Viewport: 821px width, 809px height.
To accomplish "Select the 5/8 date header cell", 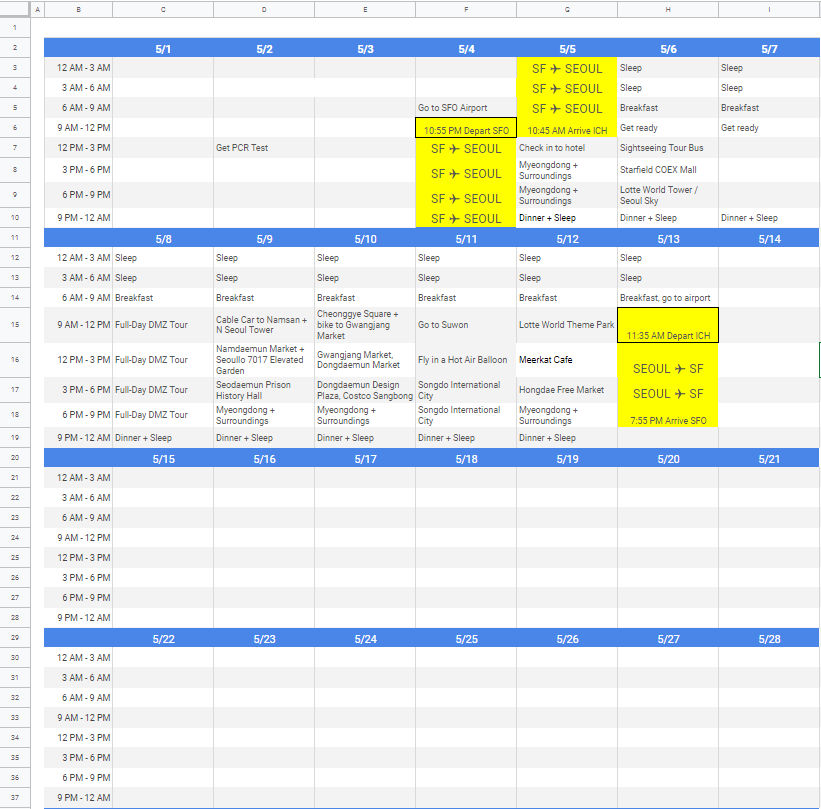I will tap(163, 239).
